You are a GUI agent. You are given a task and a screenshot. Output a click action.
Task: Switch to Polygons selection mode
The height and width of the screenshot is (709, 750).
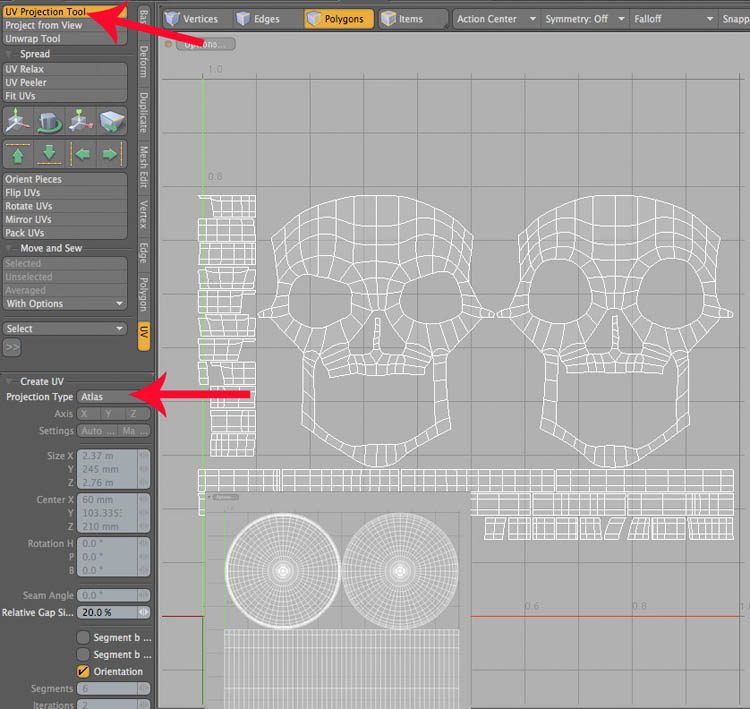pyautogui.click(x=339, y=19)
